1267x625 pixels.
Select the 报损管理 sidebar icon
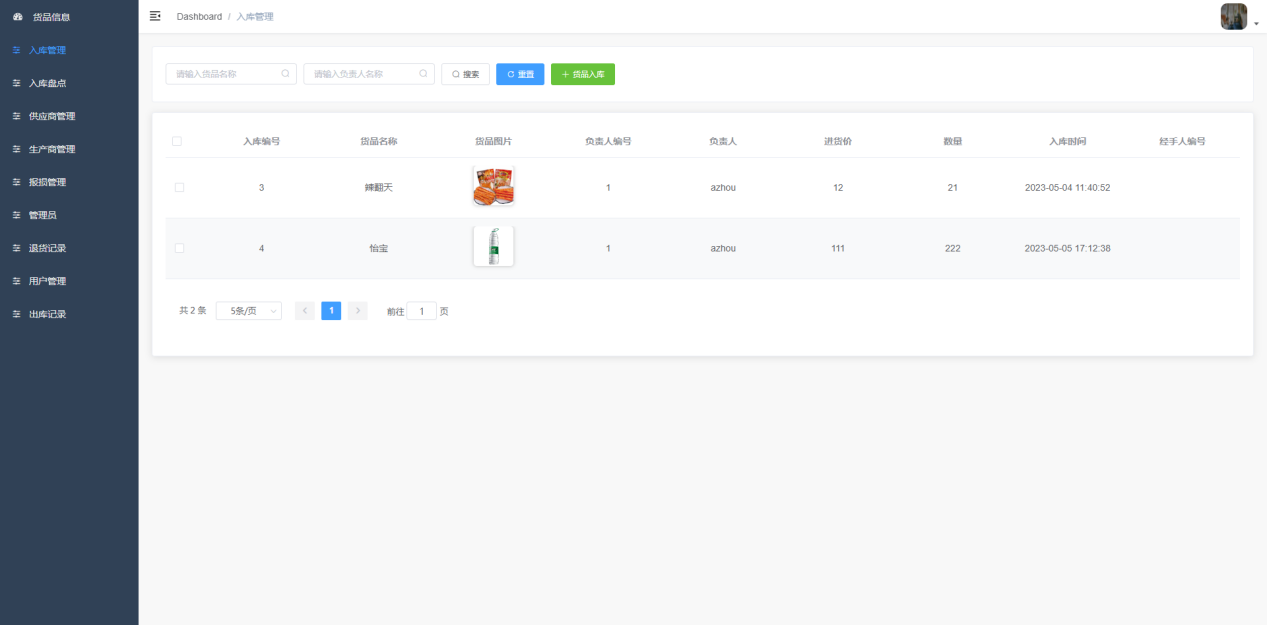[x=16, y=182]
